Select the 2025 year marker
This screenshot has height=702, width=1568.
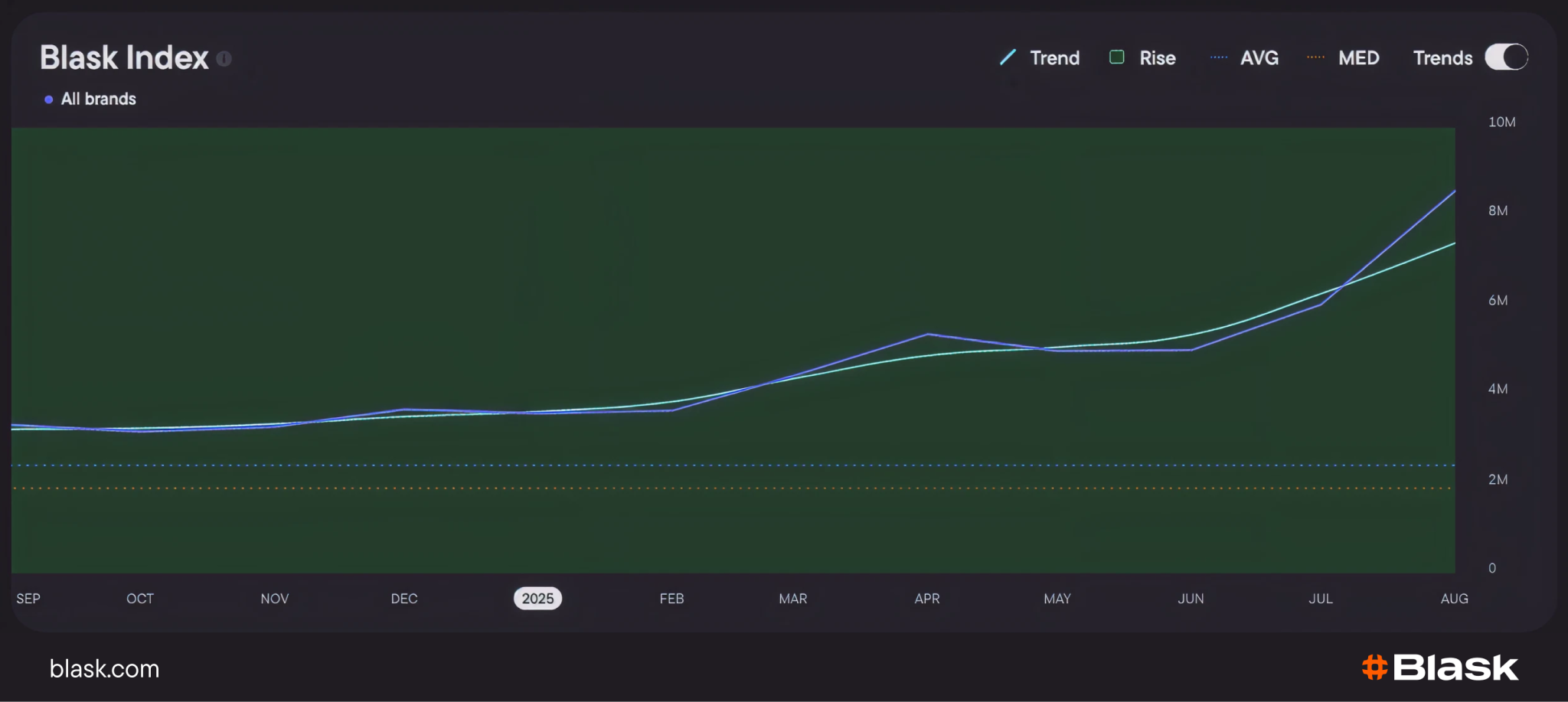tap(537, 599)
